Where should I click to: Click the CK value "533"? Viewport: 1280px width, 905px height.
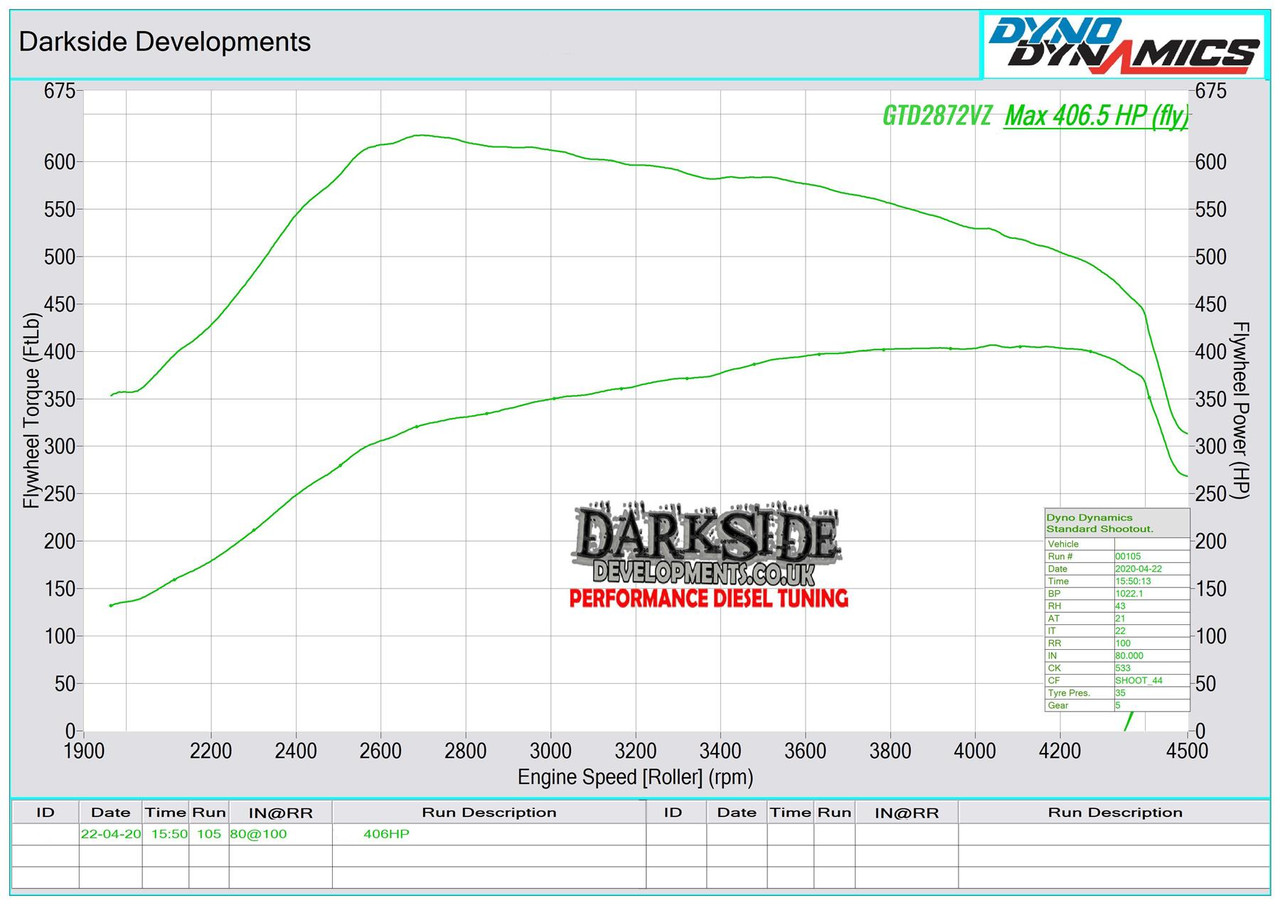pos(1123,668)
